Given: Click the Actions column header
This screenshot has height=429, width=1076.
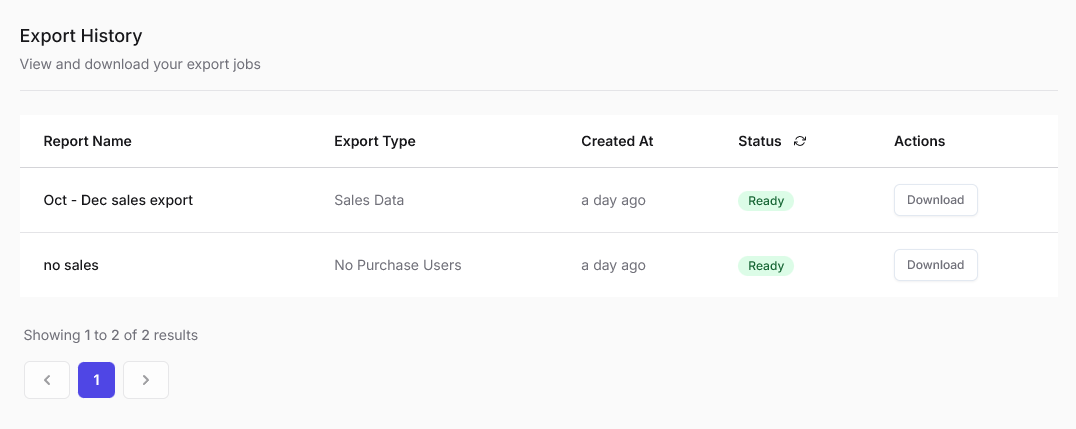Looking at the screenshot, I should (x=919, y=141).
